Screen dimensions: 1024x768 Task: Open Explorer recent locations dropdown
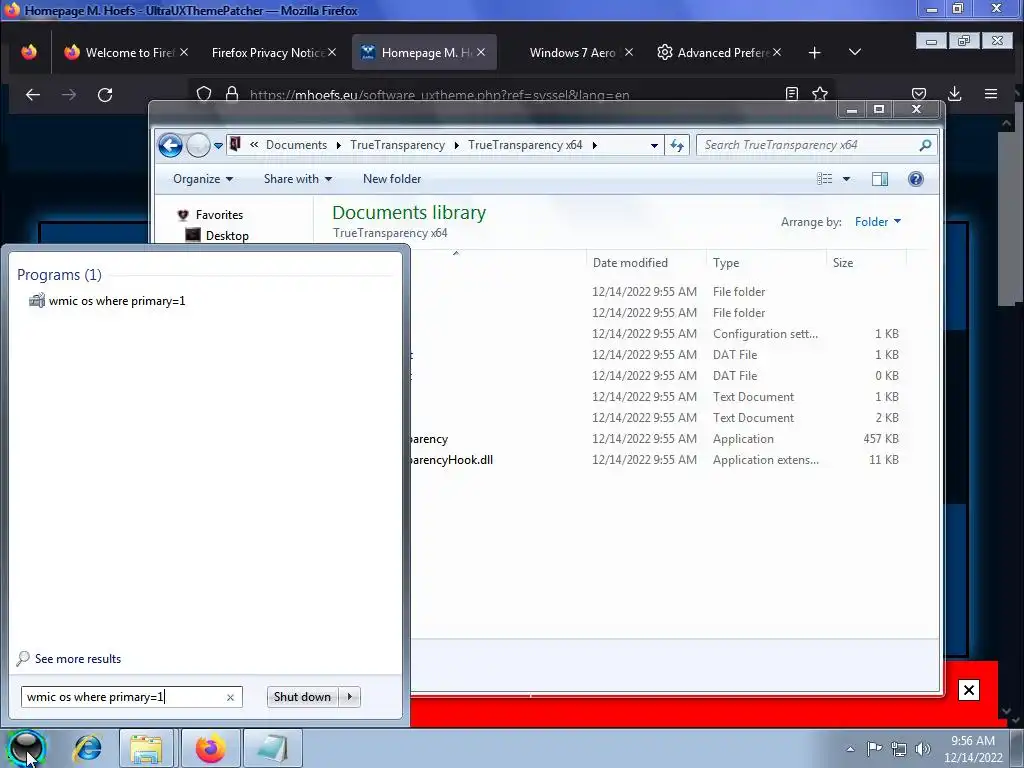(x=218, y=146)
